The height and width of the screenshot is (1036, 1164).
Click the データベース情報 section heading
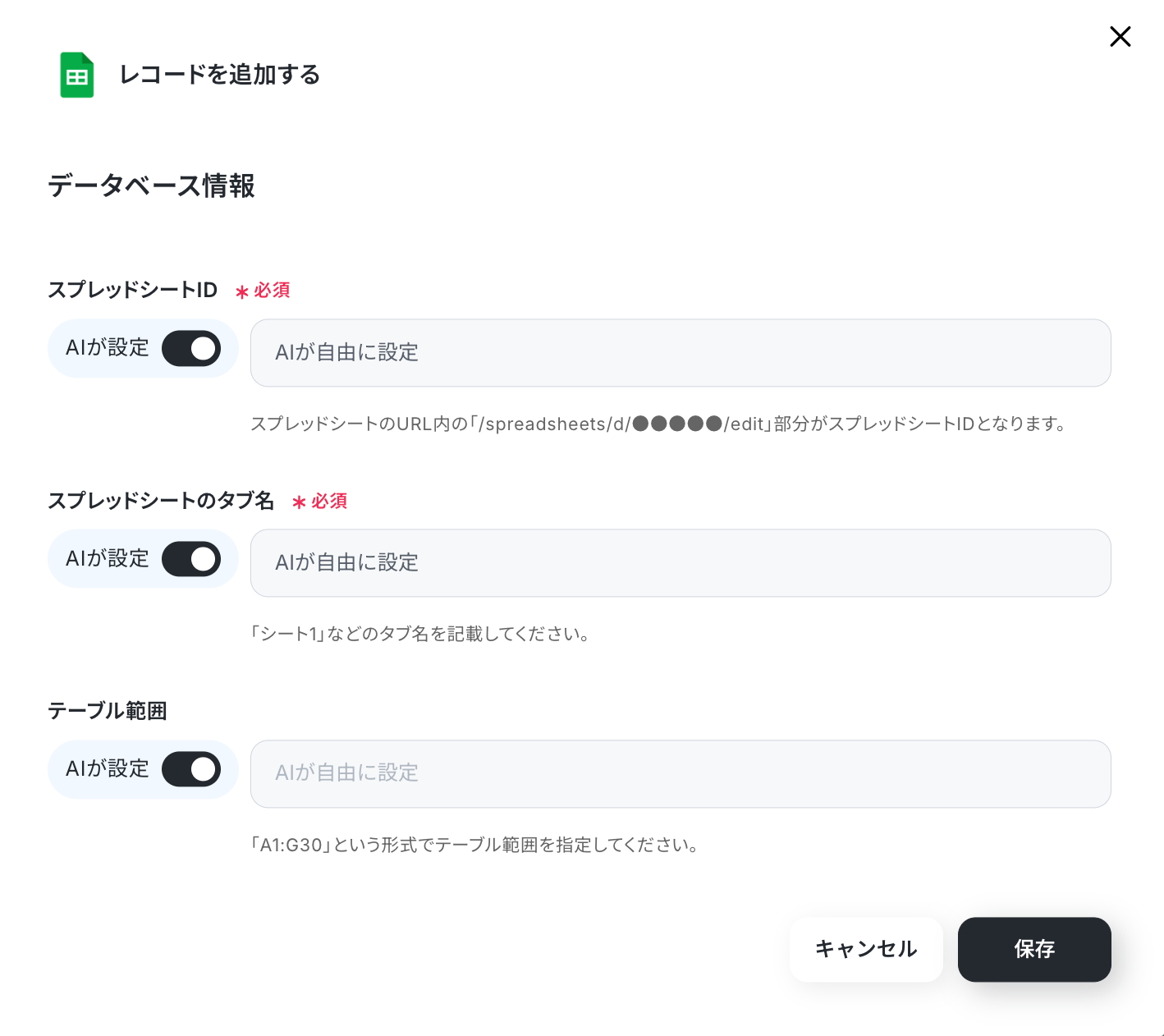click(151, 186)
